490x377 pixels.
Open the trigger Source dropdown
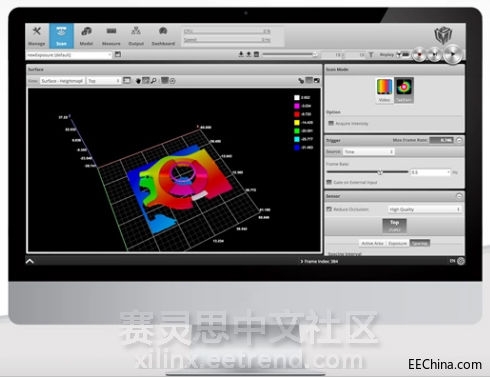(369, 152)
